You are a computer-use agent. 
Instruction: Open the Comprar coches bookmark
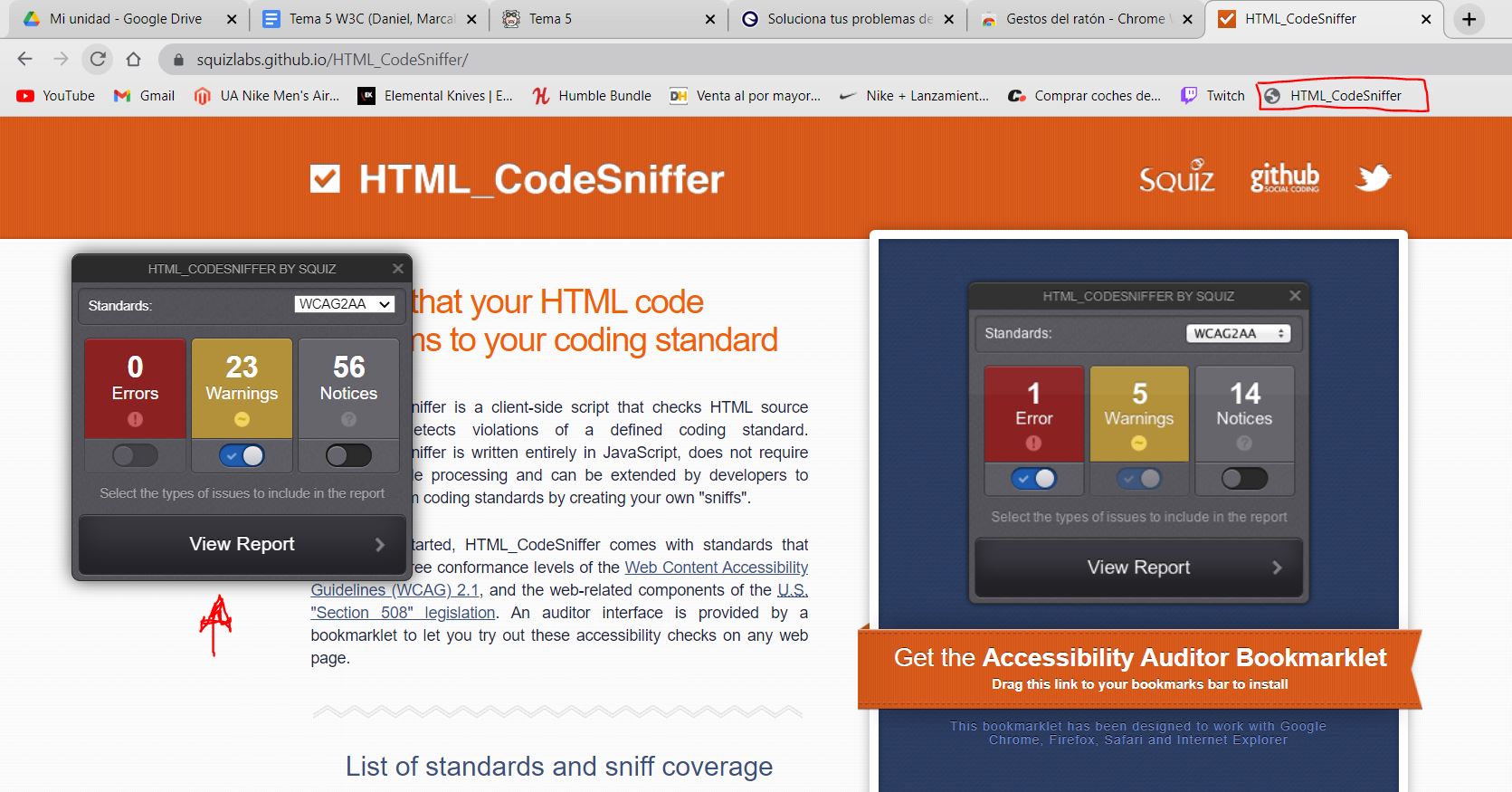click(1084, 96)
